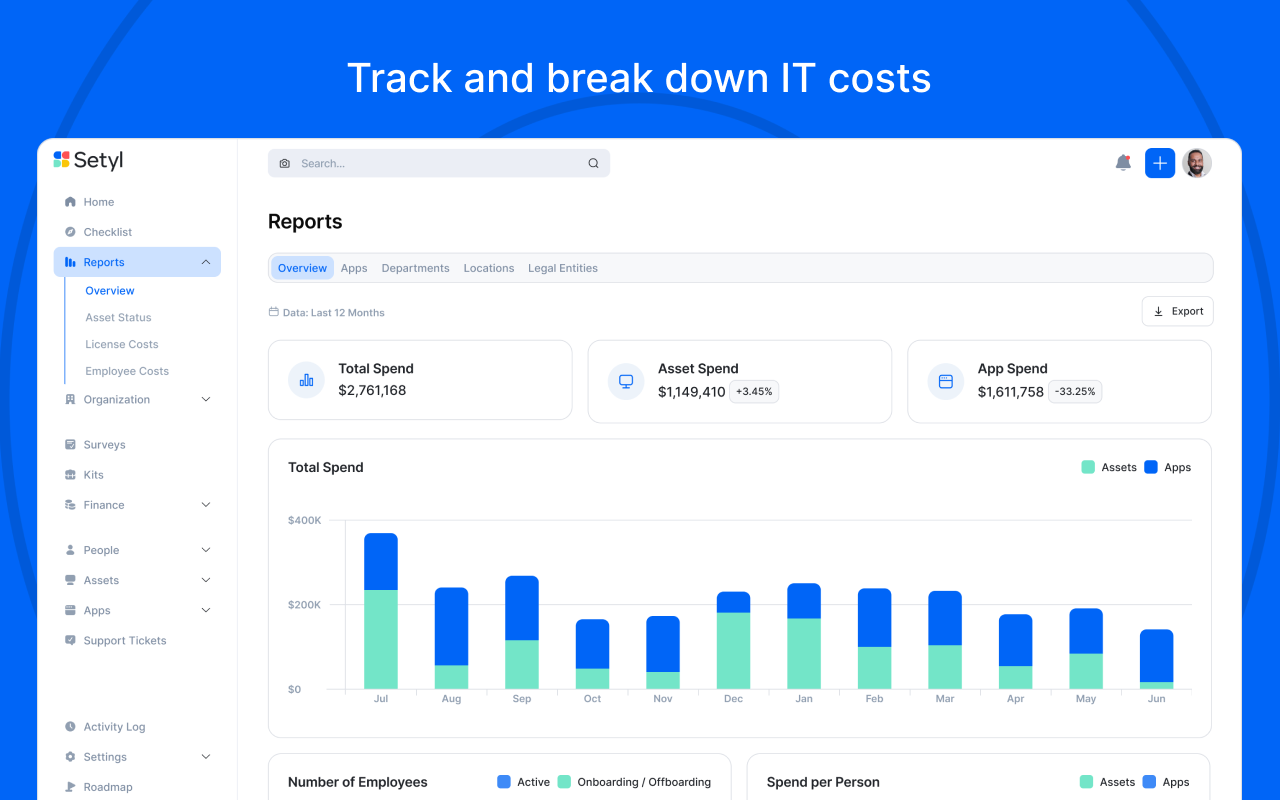Click the Surveys icon in sidebar
The height and width of the screenshot is (800, 1280).
[x=70, y=444]
